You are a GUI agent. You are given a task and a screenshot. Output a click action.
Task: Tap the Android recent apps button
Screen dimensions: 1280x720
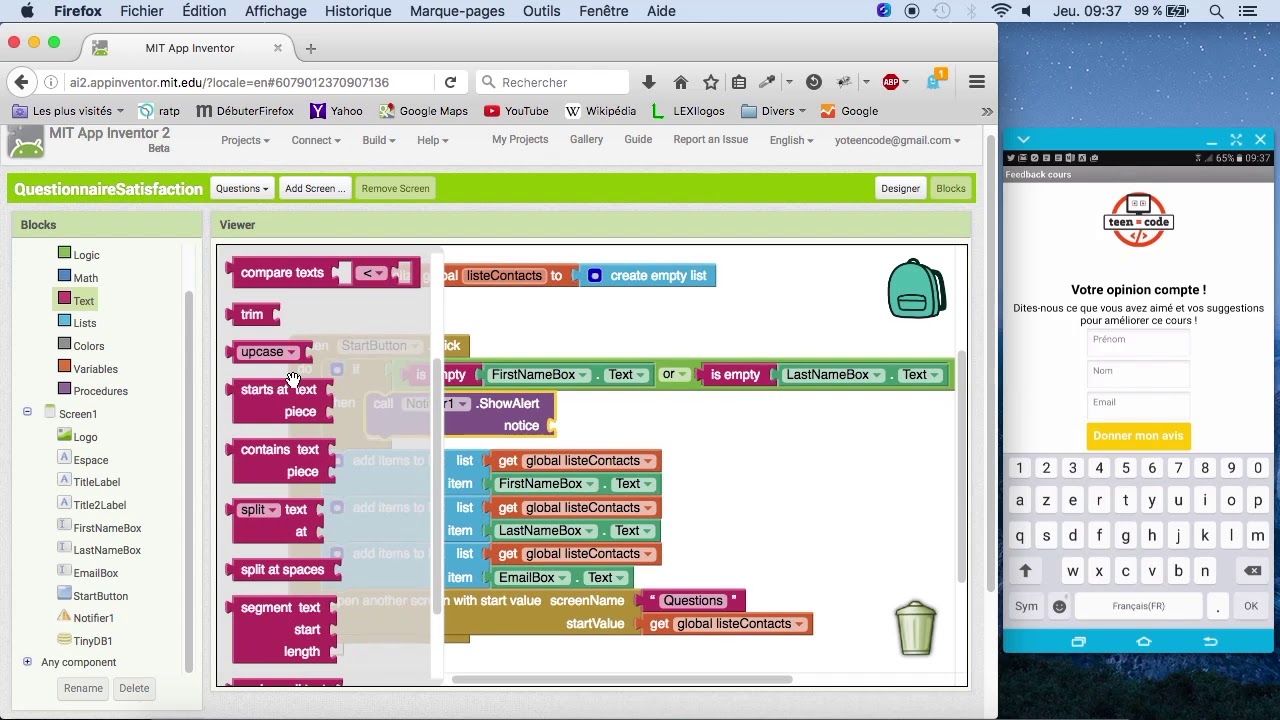coord(1078,641)
